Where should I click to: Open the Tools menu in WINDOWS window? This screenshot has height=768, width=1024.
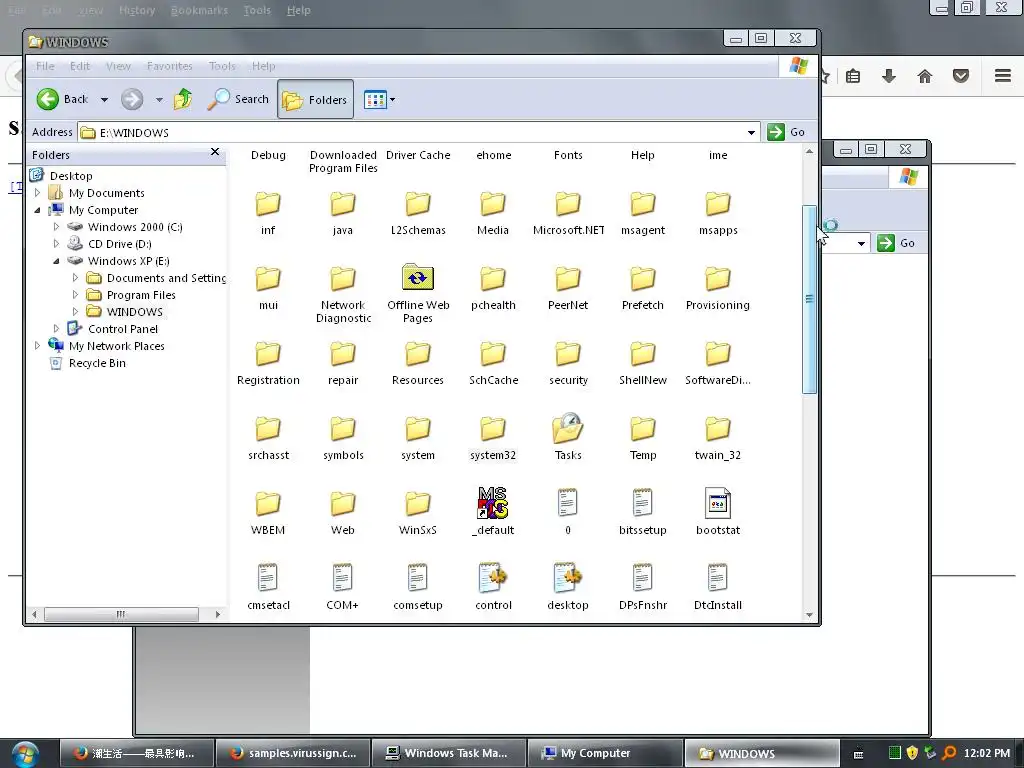coord(222,66)
